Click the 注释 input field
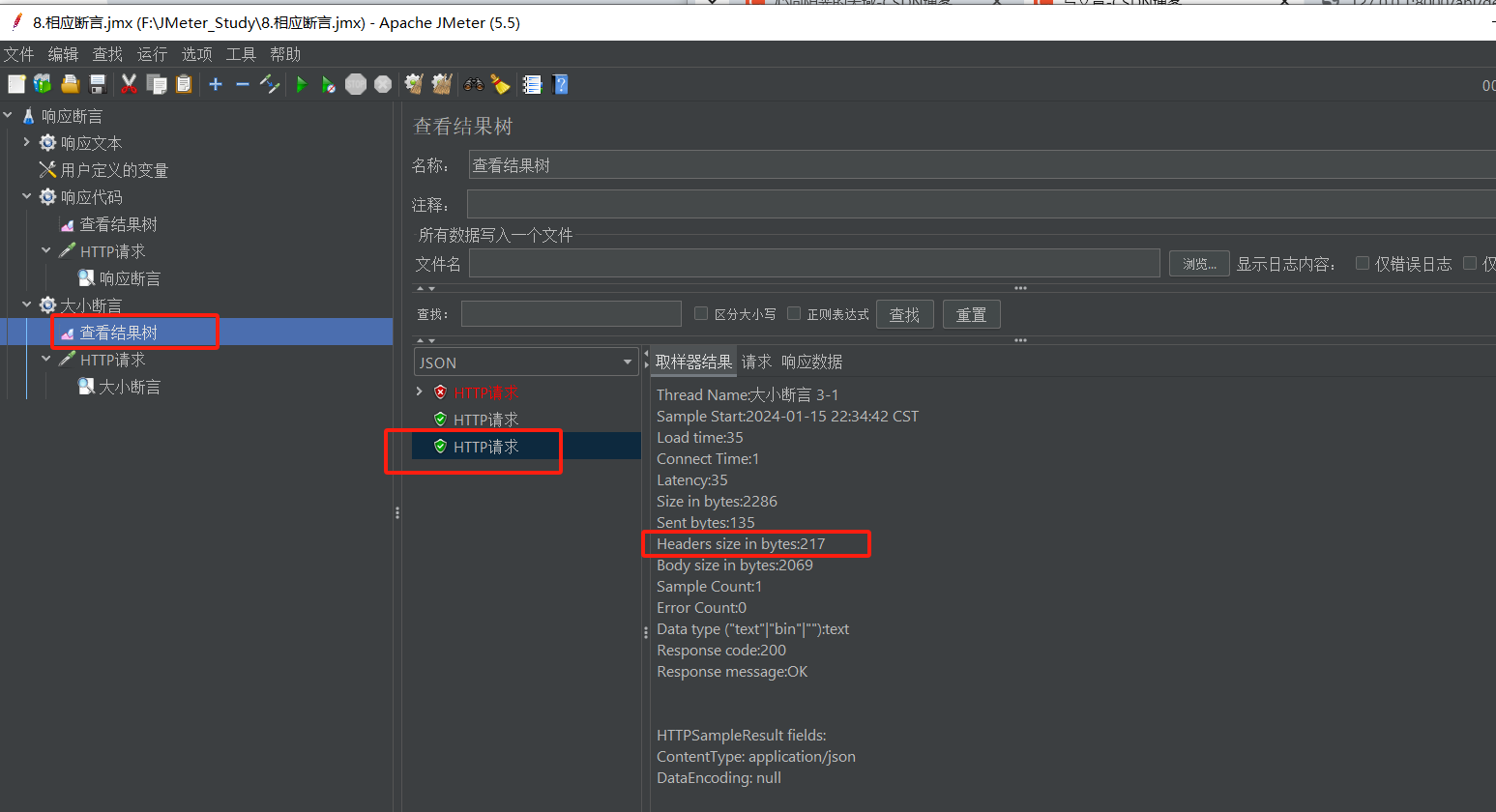This screenshot has height=812, width=1496. pos(981,204)
